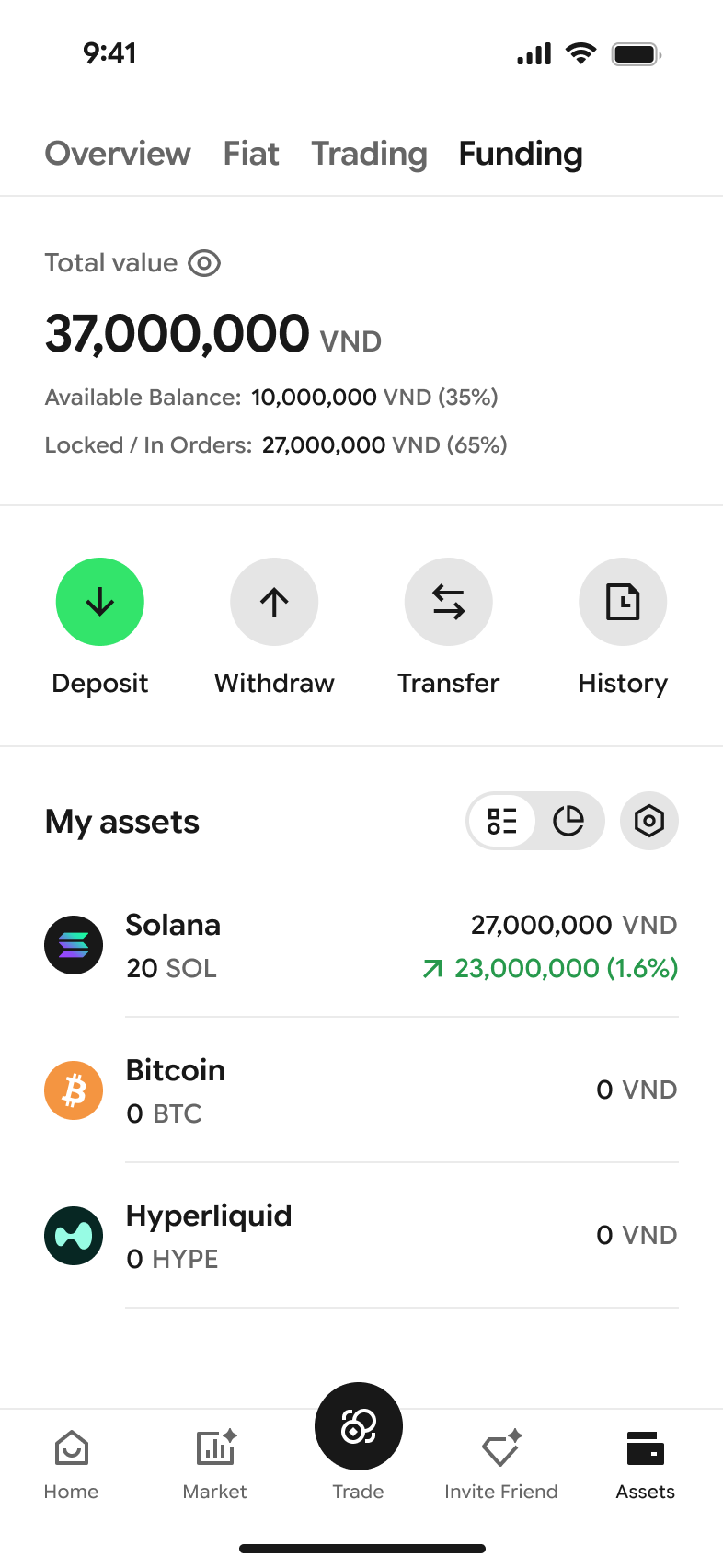
Task: Open Market in bottom navigation
Action: coord(215,1465)
